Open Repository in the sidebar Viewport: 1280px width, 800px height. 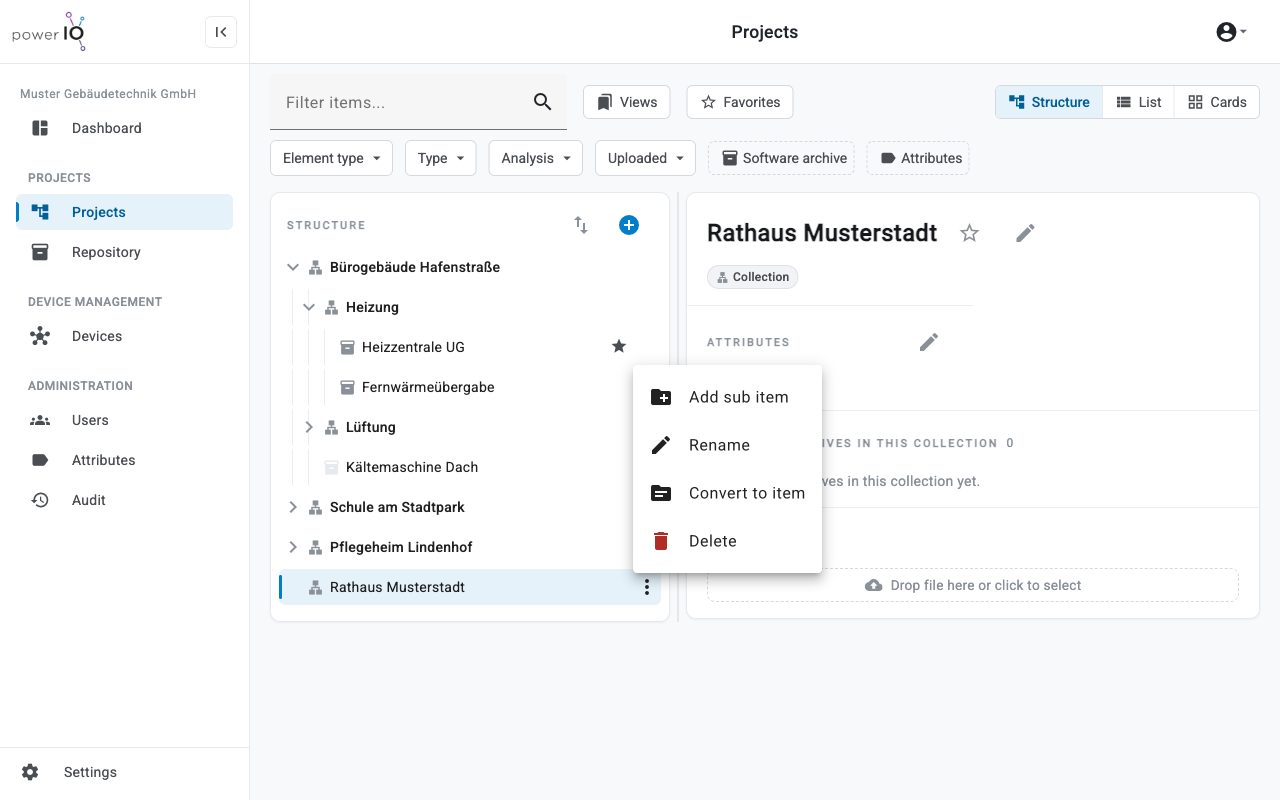click(124, 252)
